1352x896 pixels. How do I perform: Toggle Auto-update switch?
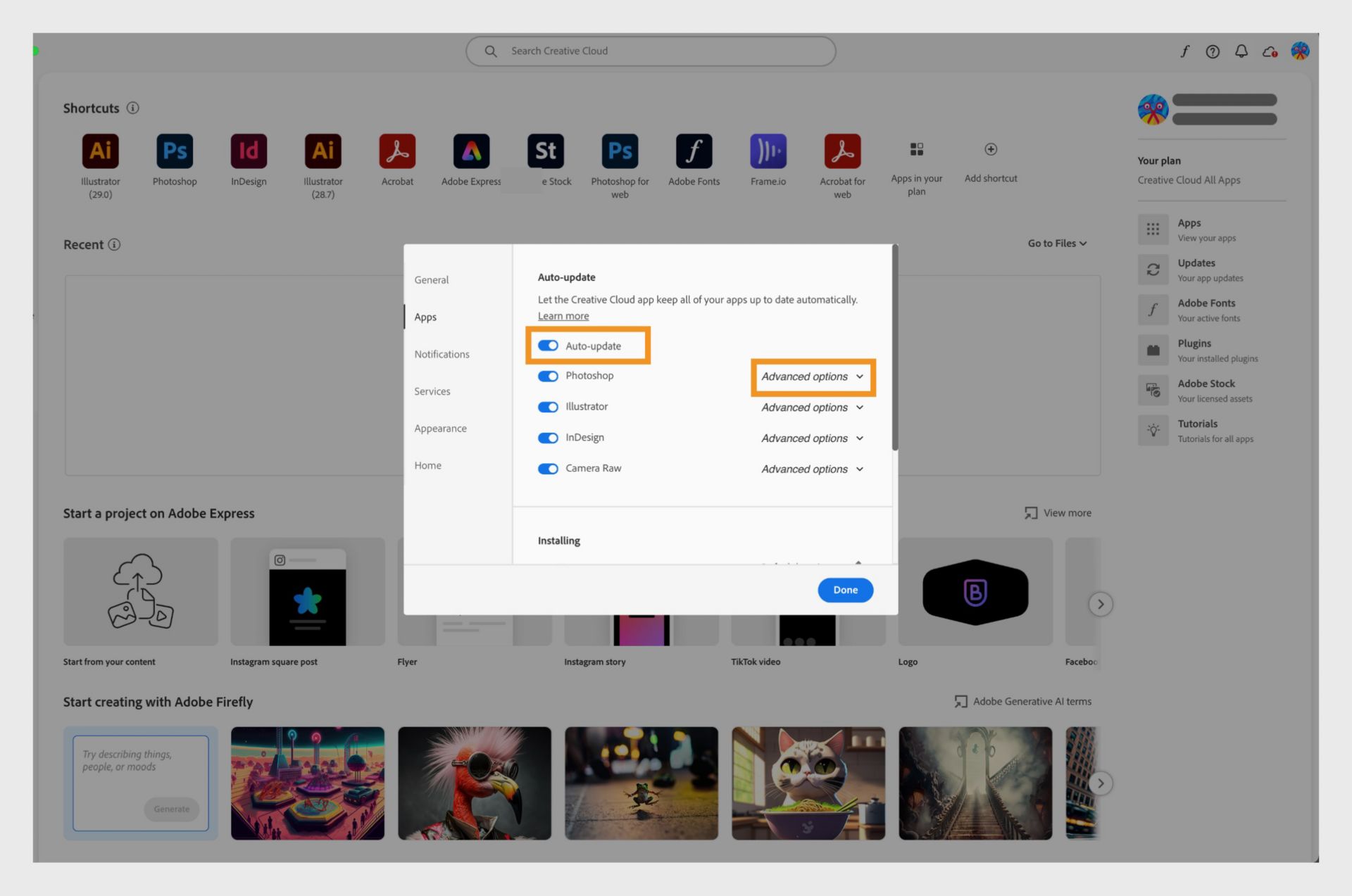(x=548, y=346)
